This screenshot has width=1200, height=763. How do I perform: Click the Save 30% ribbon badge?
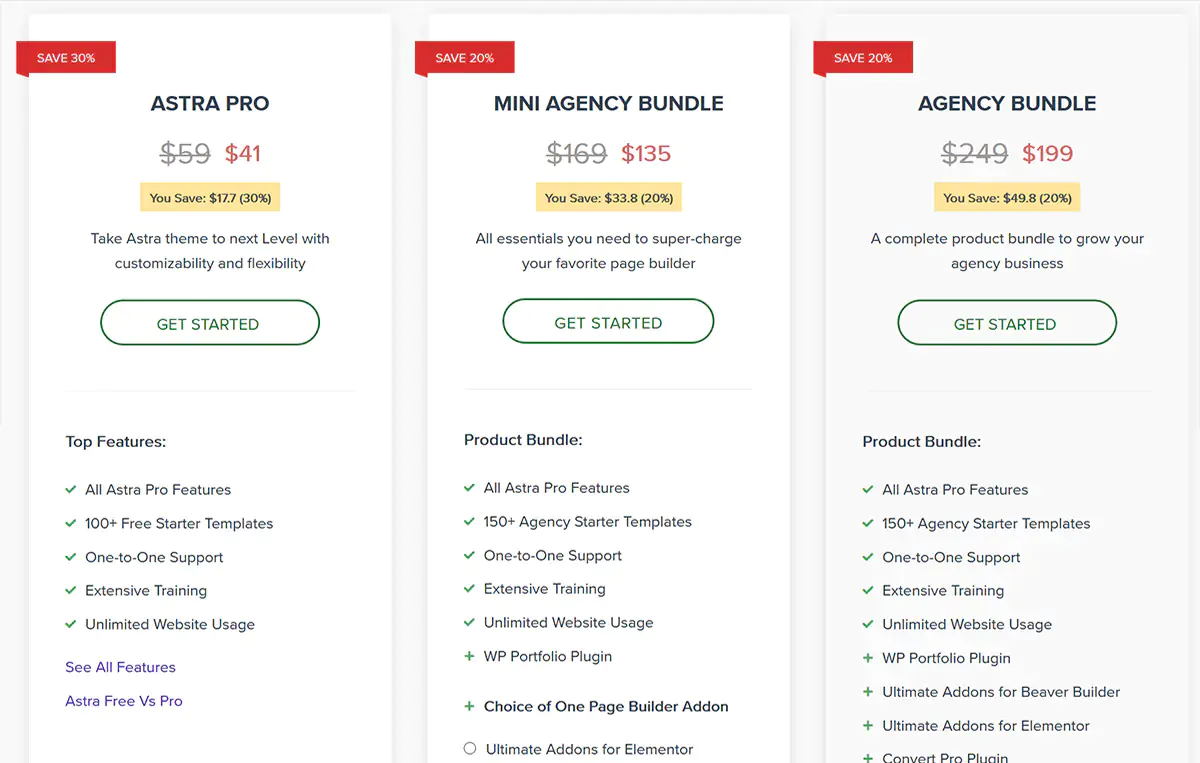coord(66,58)
